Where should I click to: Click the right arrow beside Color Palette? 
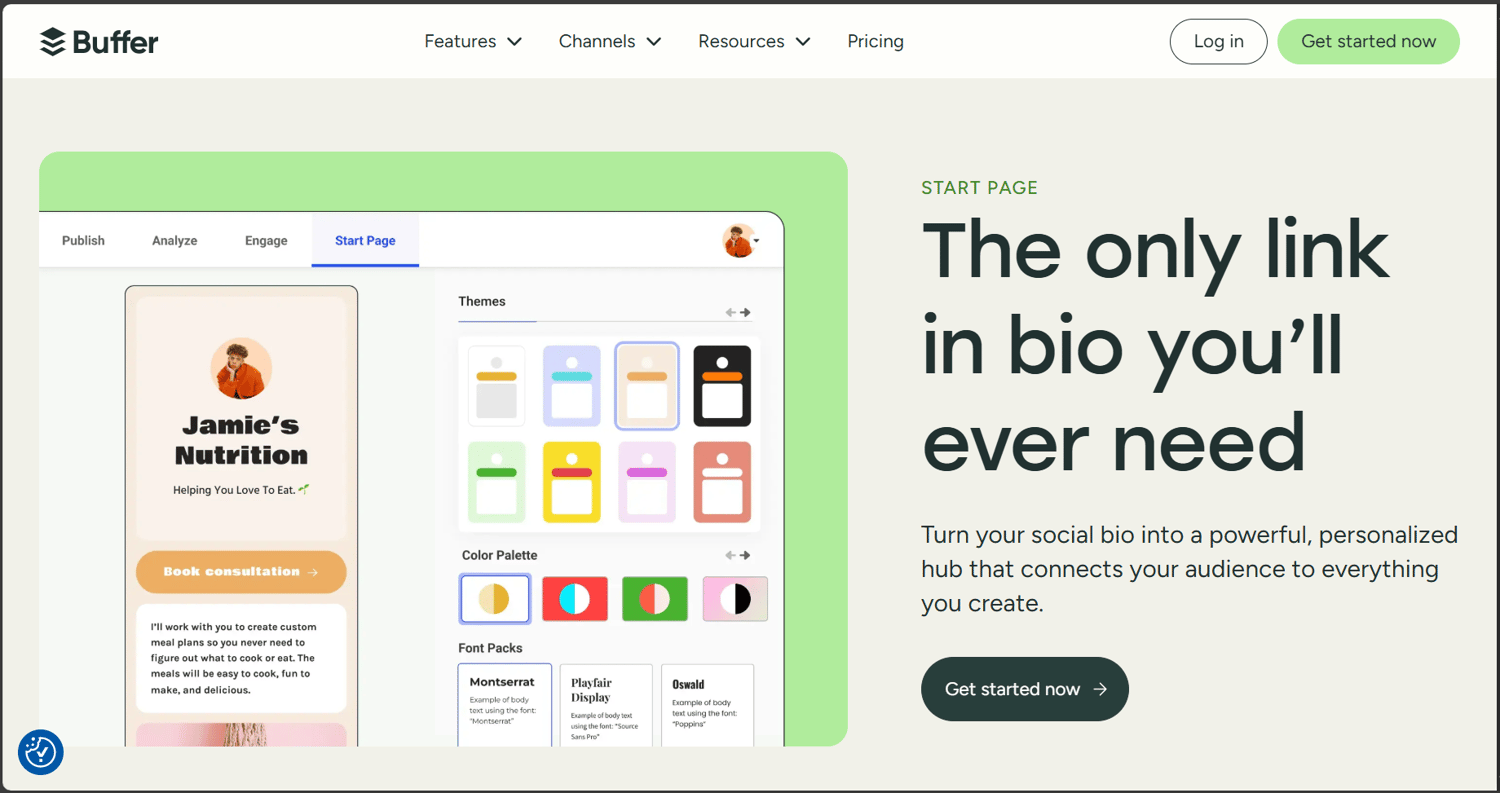click(x=746, y=554)
